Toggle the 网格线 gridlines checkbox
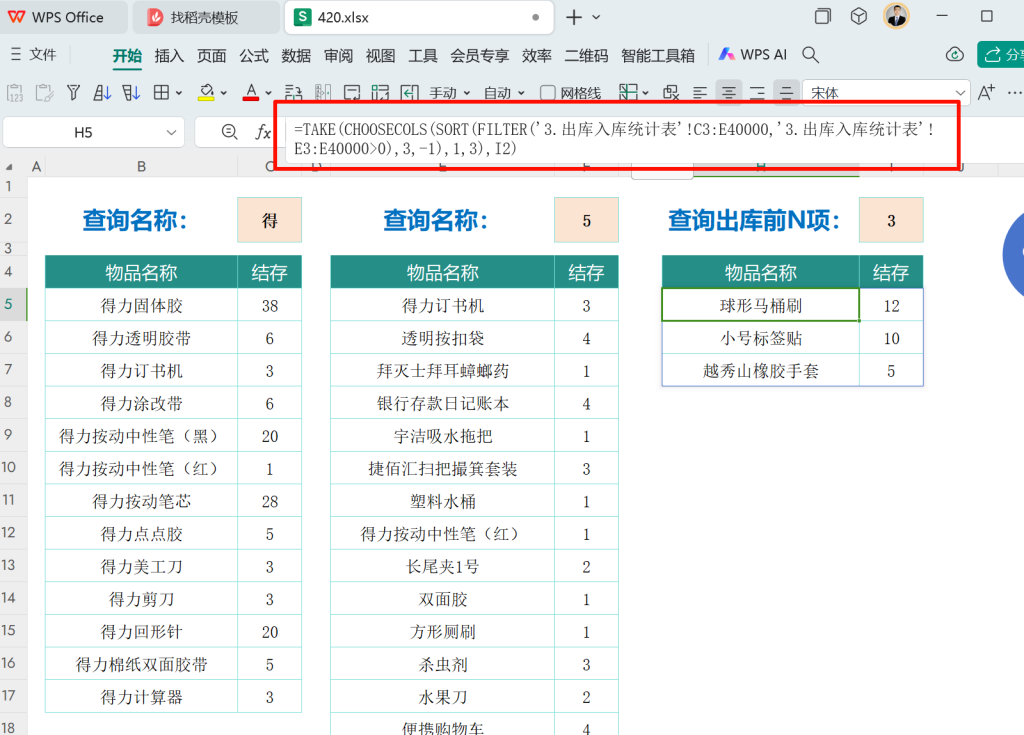 click(x=548, y=93)
